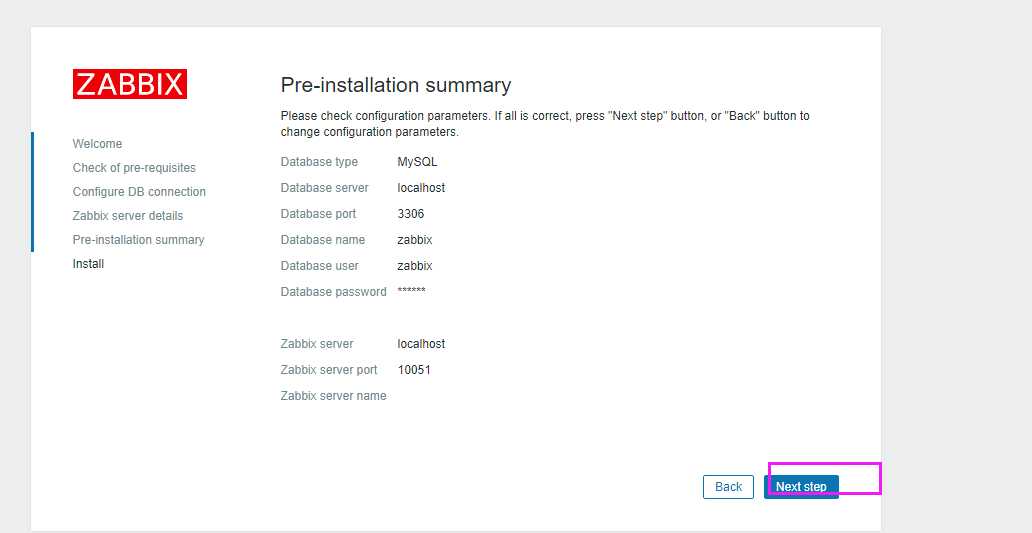Click the Zabbix server name label
Screen dimensions: 1032x533
(333, 396)
